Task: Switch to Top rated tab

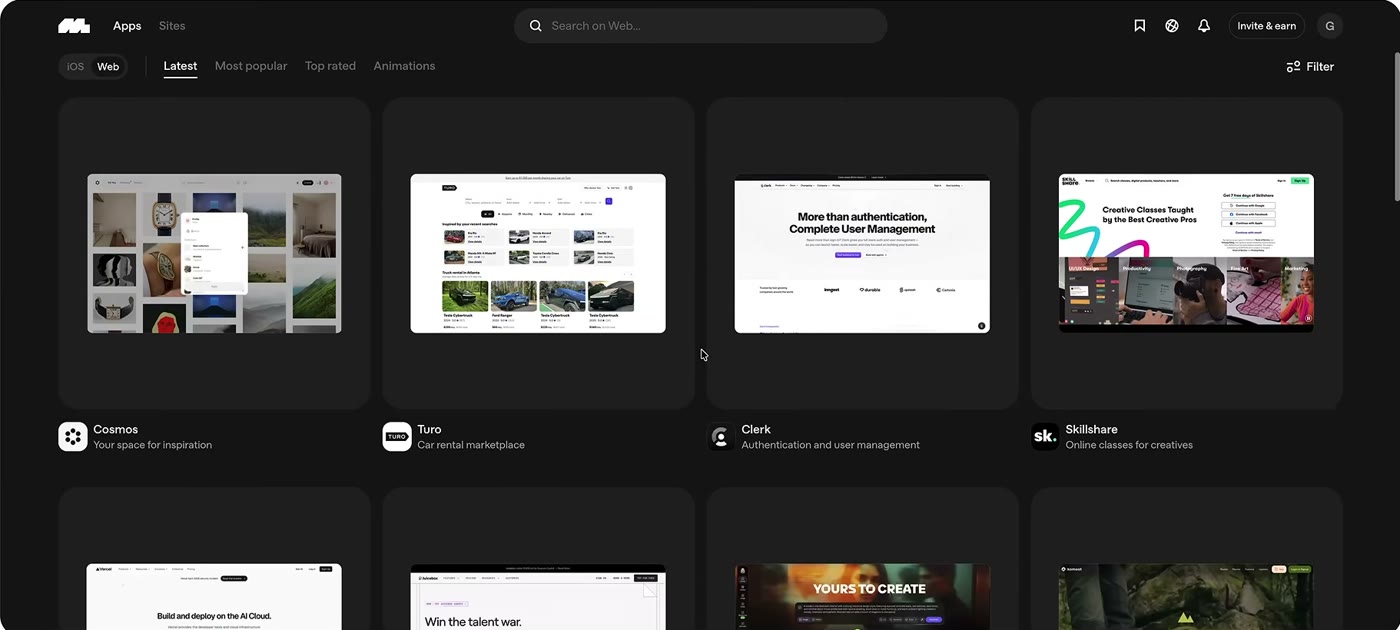Action: pos(330,66)
